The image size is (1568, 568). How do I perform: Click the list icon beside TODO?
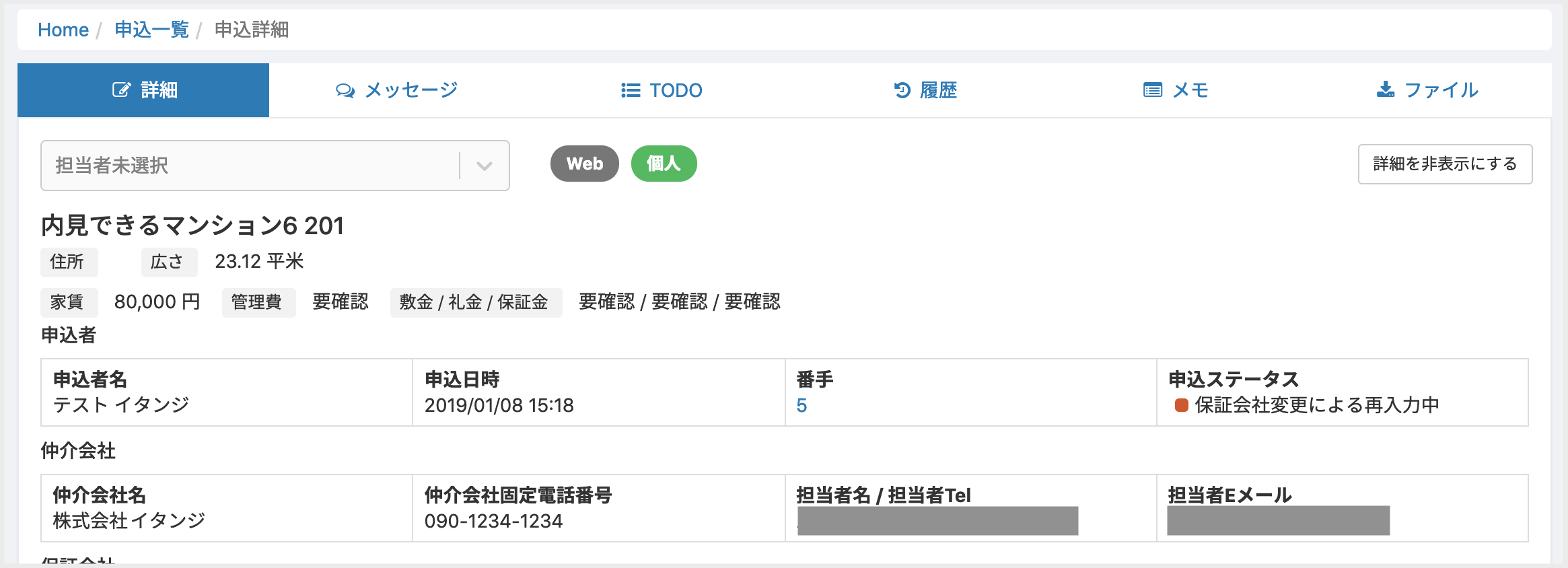(x=631, y=90)
